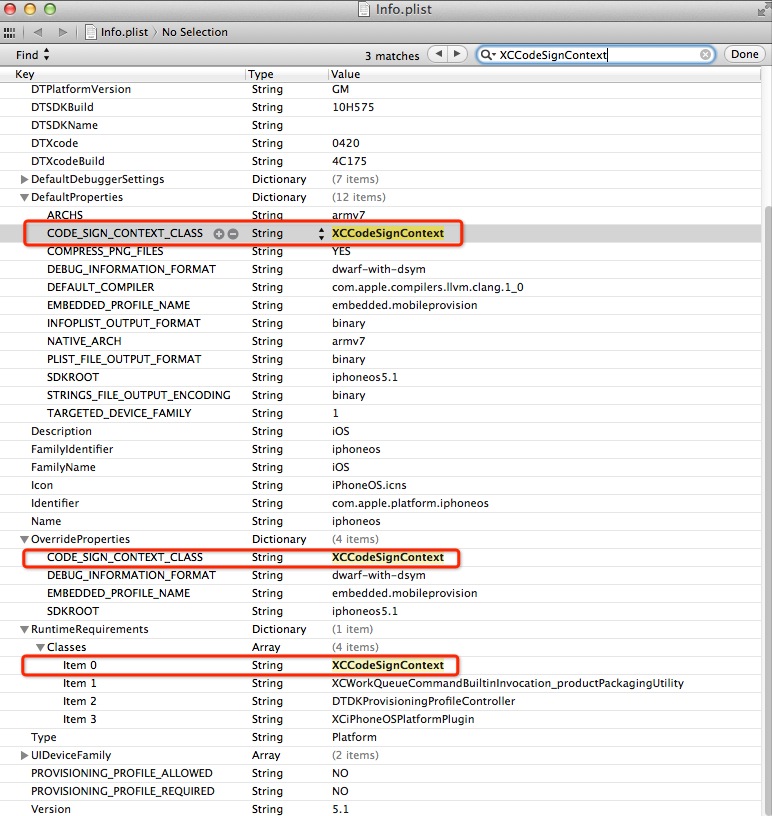Image resolution: width=772 pixels, height=816 pixels.
Task: Open the search magnifier options menu
Action: (x=488, y=55)
